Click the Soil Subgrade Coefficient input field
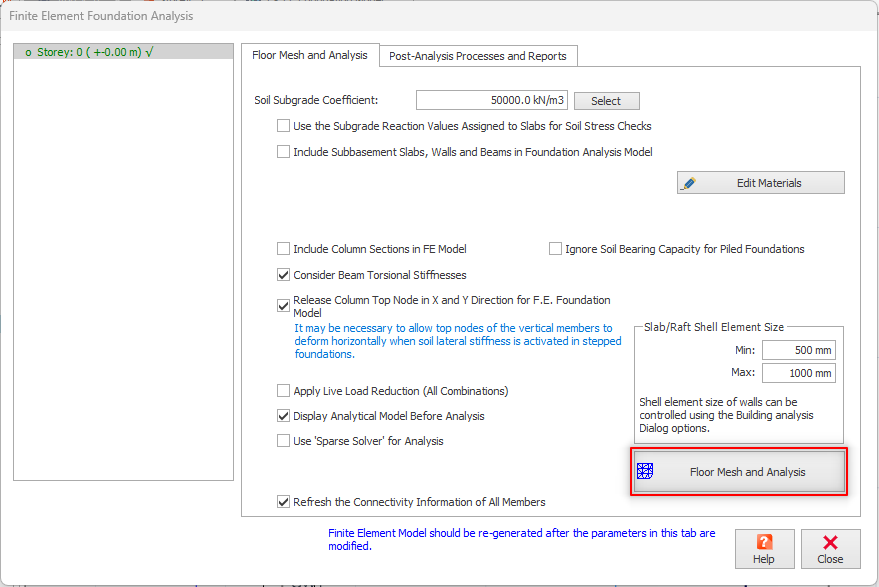 pos(491,100)
